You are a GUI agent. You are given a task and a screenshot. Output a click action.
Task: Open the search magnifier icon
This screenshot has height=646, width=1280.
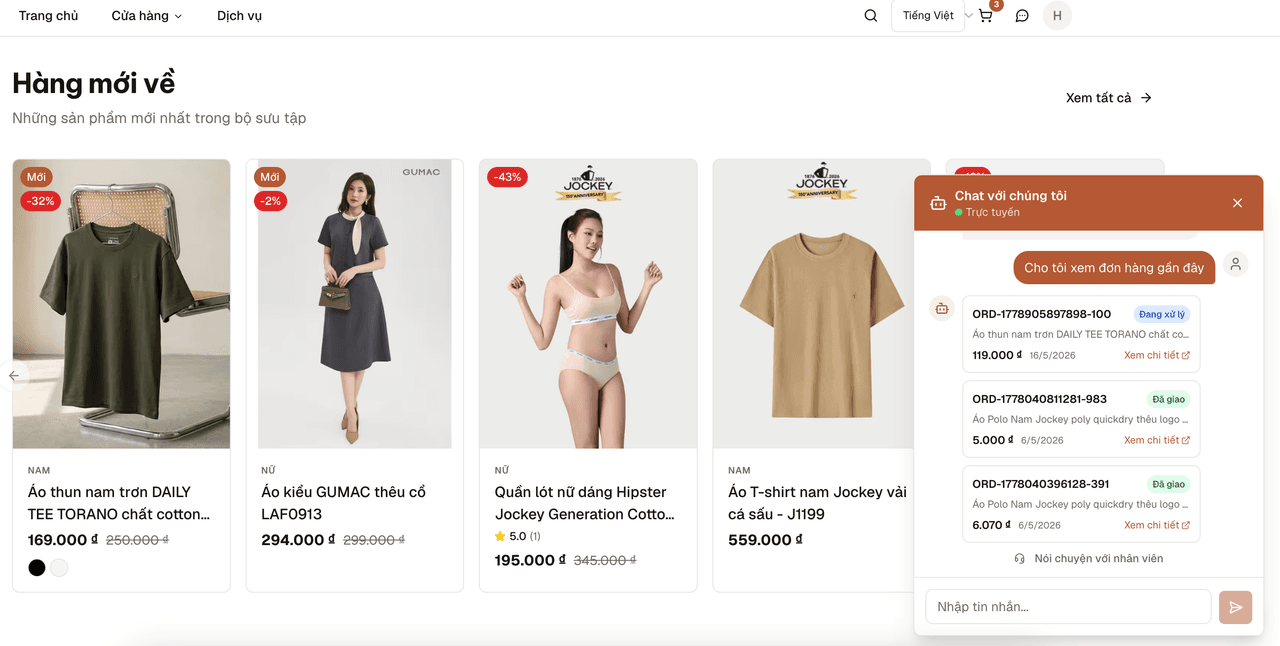[x=871, y=16]
